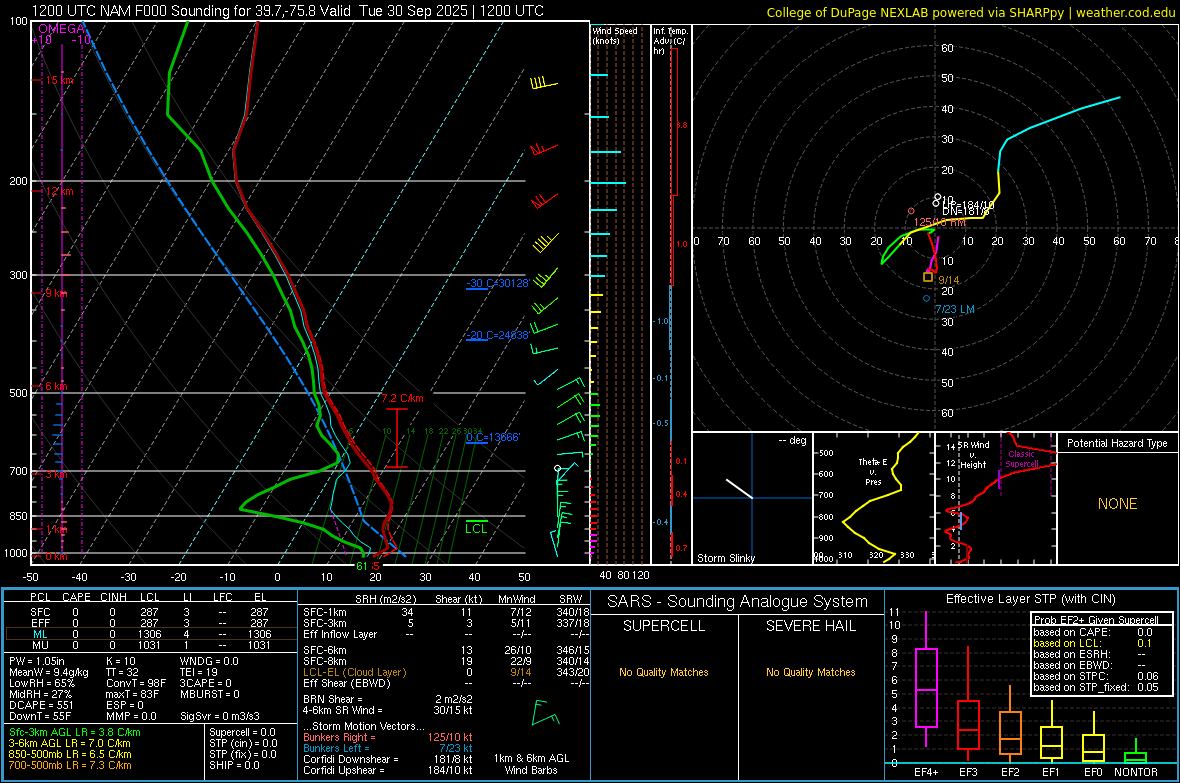The height and width of the screenshot is (783, 1180).
Task: Select the '-30 C=30128'' level label
Action: tap(498, 283)
